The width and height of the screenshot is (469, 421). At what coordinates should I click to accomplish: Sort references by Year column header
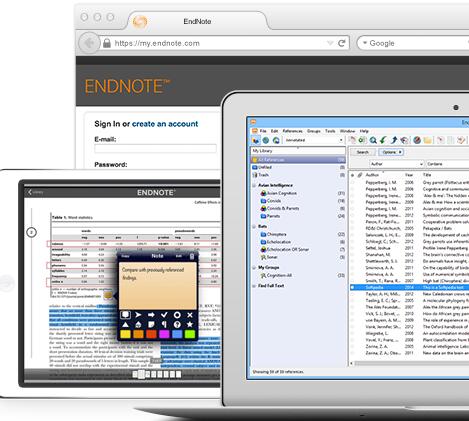(x=409, y=175)
